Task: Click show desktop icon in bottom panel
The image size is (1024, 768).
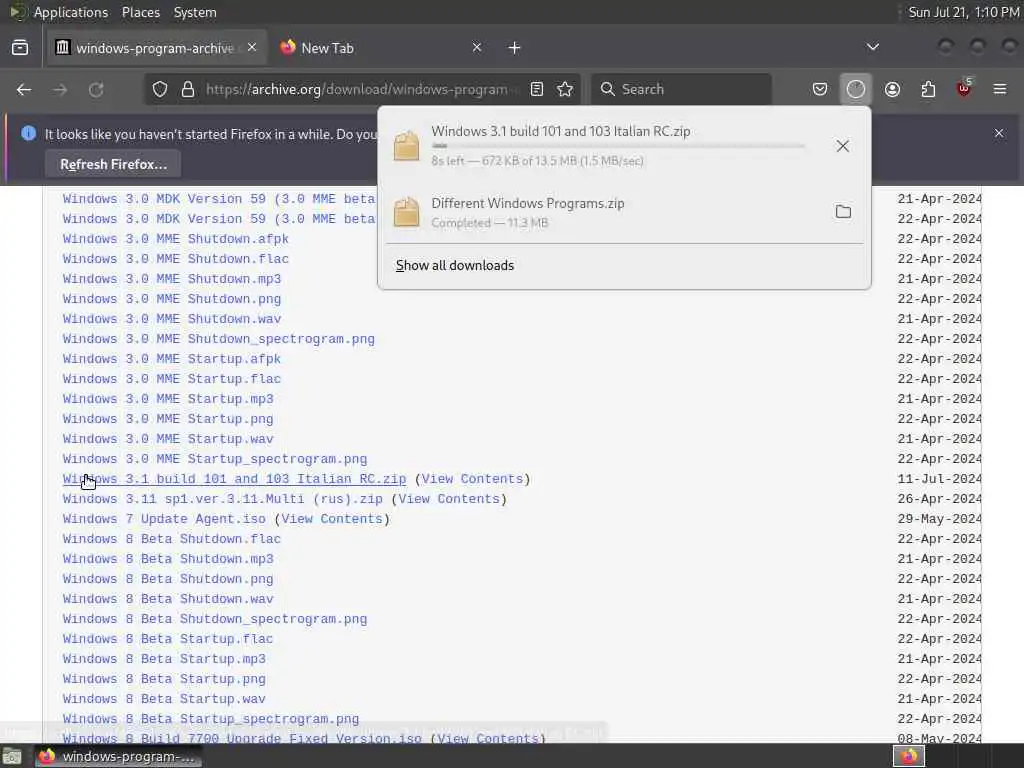Action: 12,757
